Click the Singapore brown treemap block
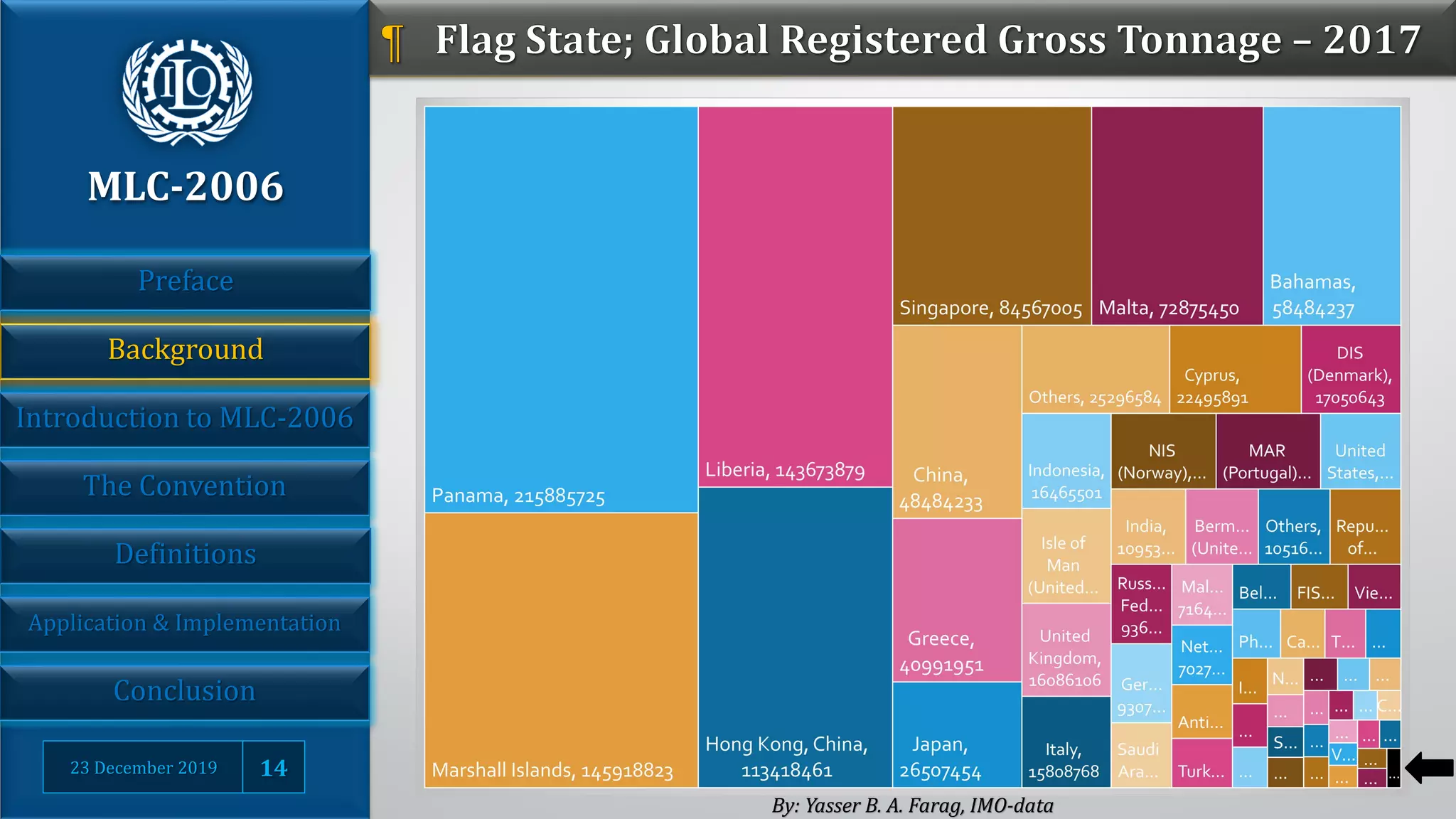 coord(991,215)
